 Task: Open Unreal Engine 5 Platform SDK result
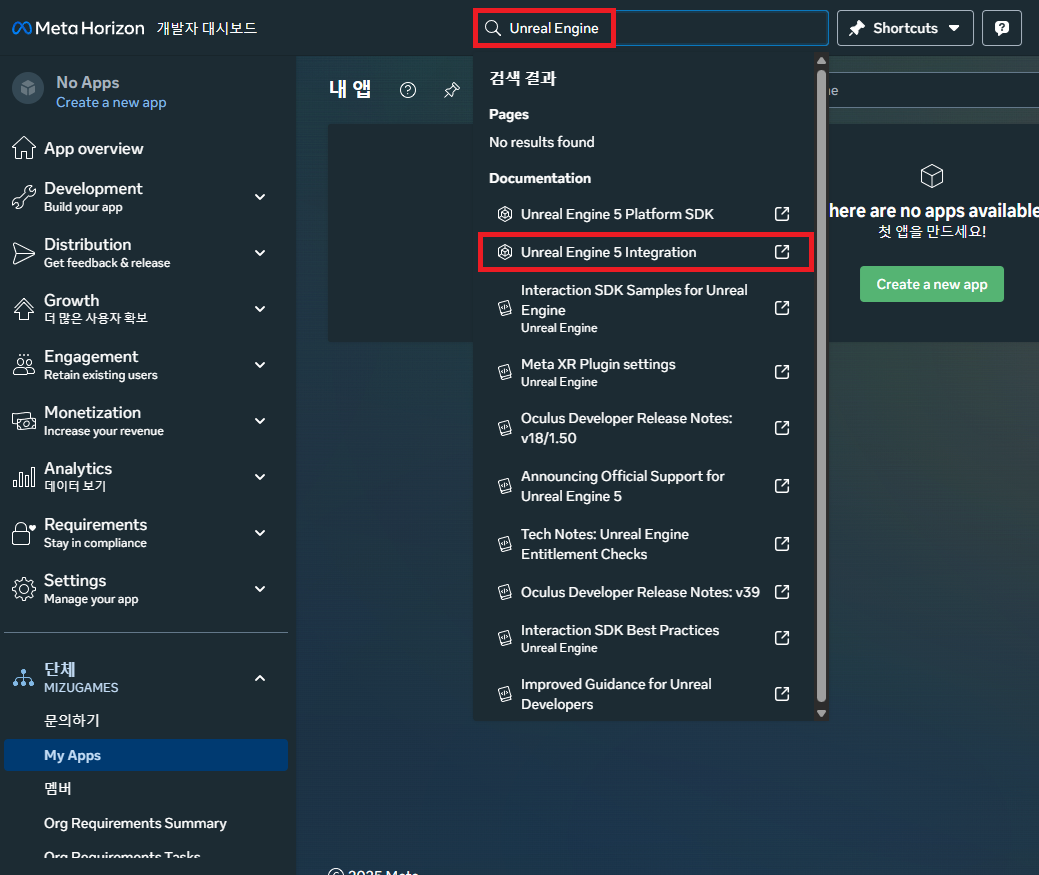pos(643,214)
